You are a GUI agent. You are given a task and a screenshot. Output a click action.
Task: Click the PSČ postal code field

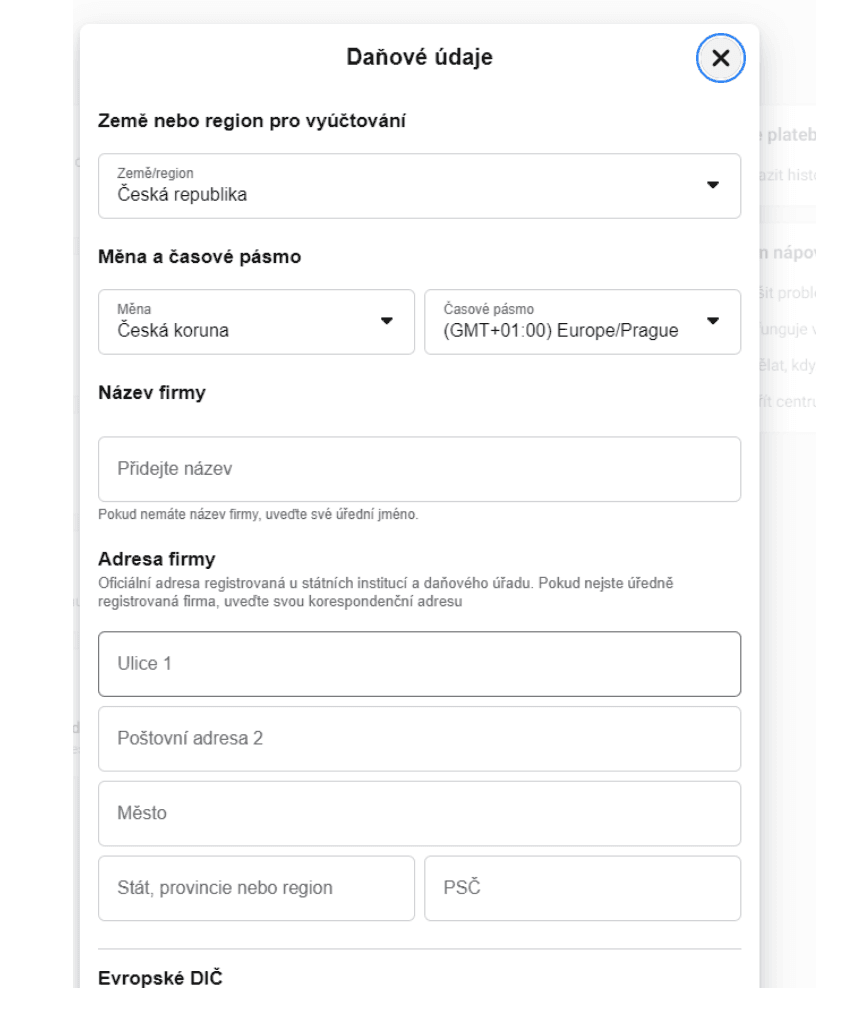pyautogui.click(x=583, y=888)
